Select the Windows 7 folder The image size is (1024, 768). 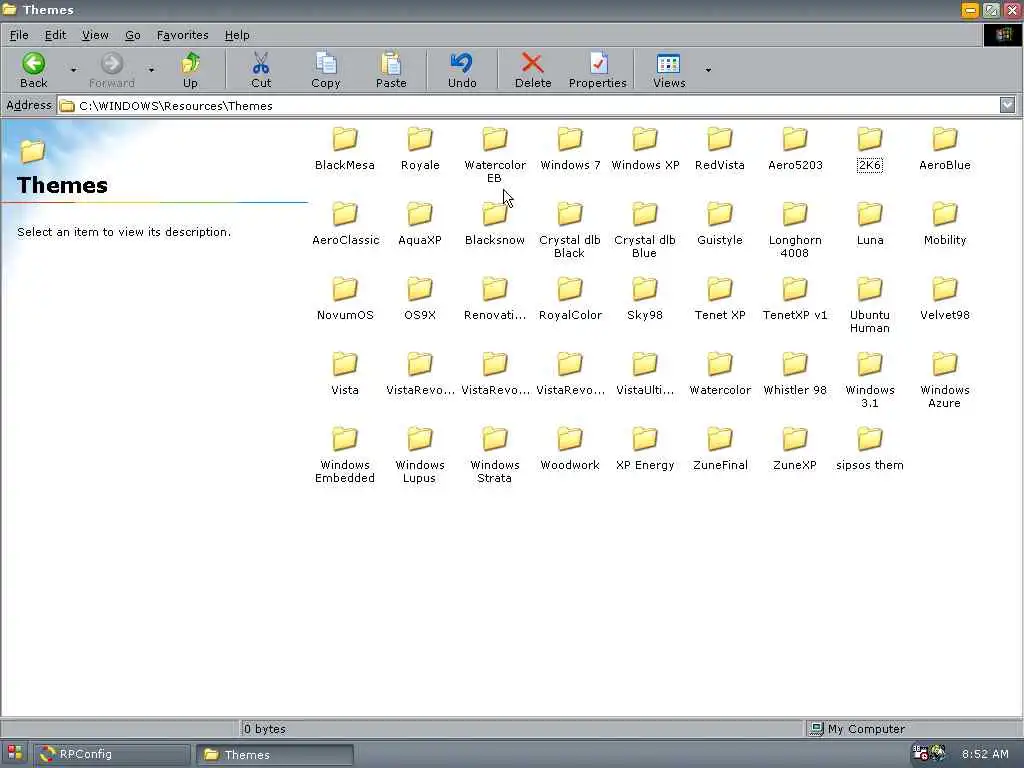(569, 149)
